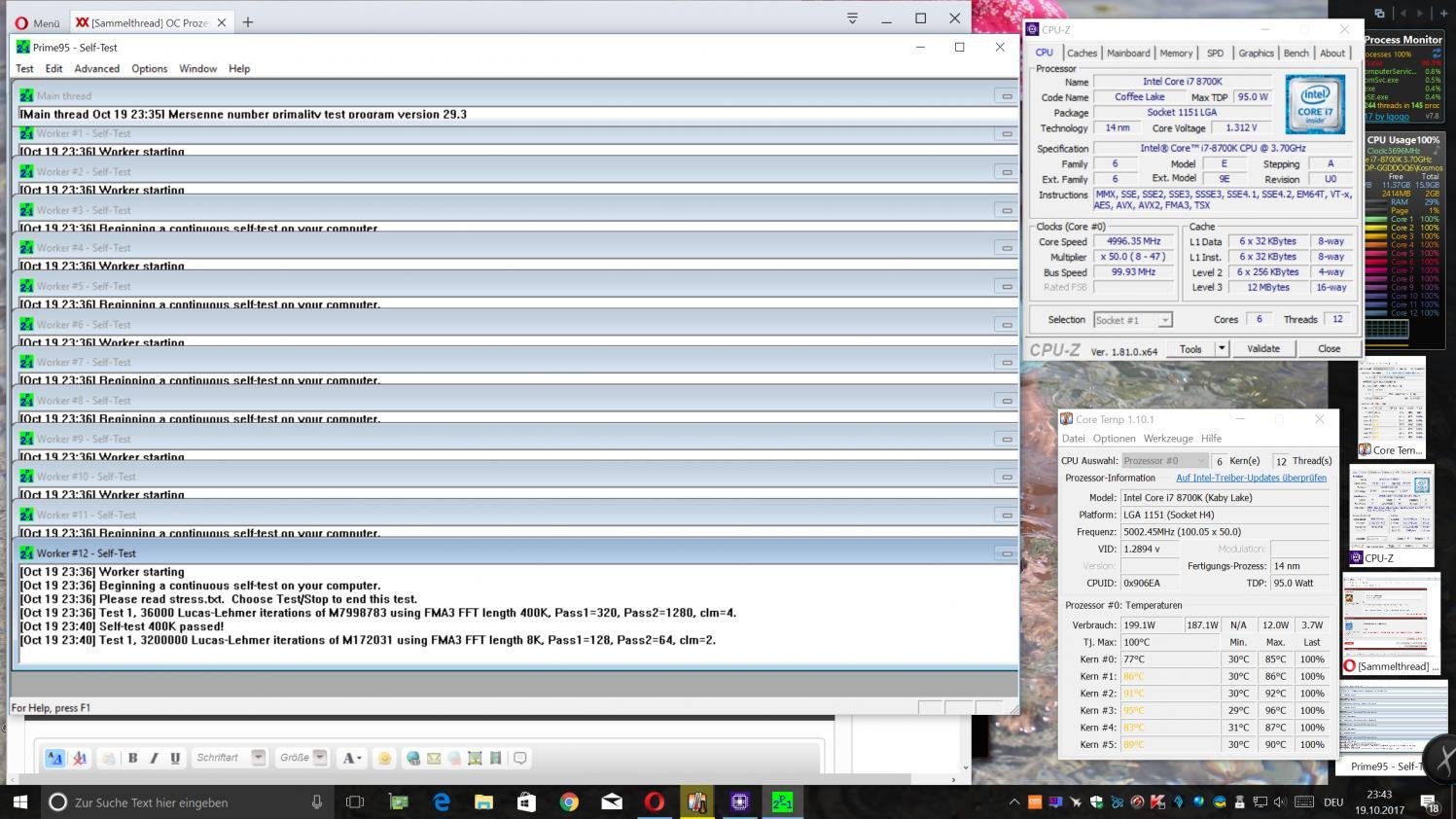
Task: Click the Worker #12 window title icon
Action: click(x=26, y=552)
